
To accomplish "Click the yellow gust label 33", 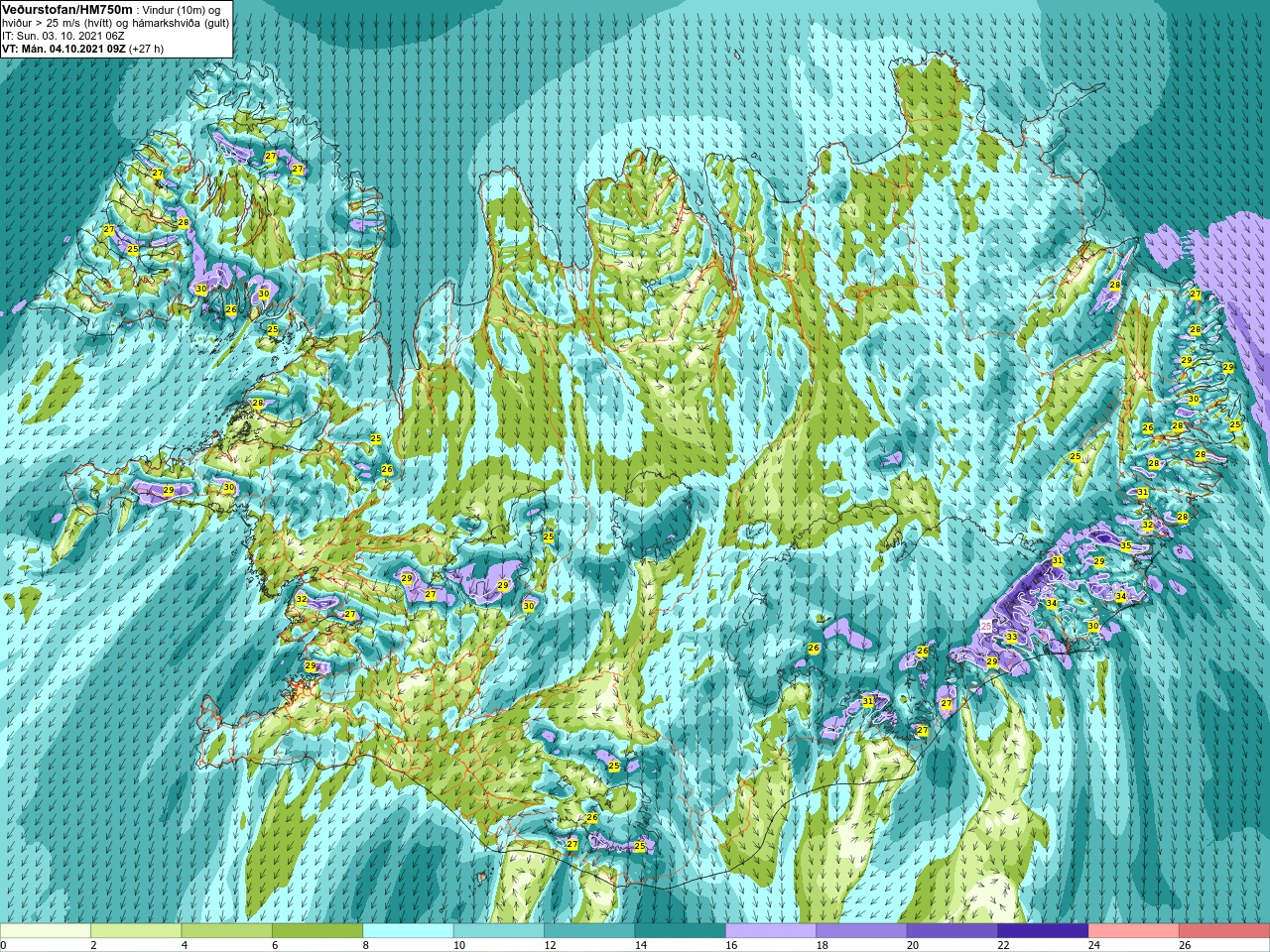I will click(x=1011, y=637).
